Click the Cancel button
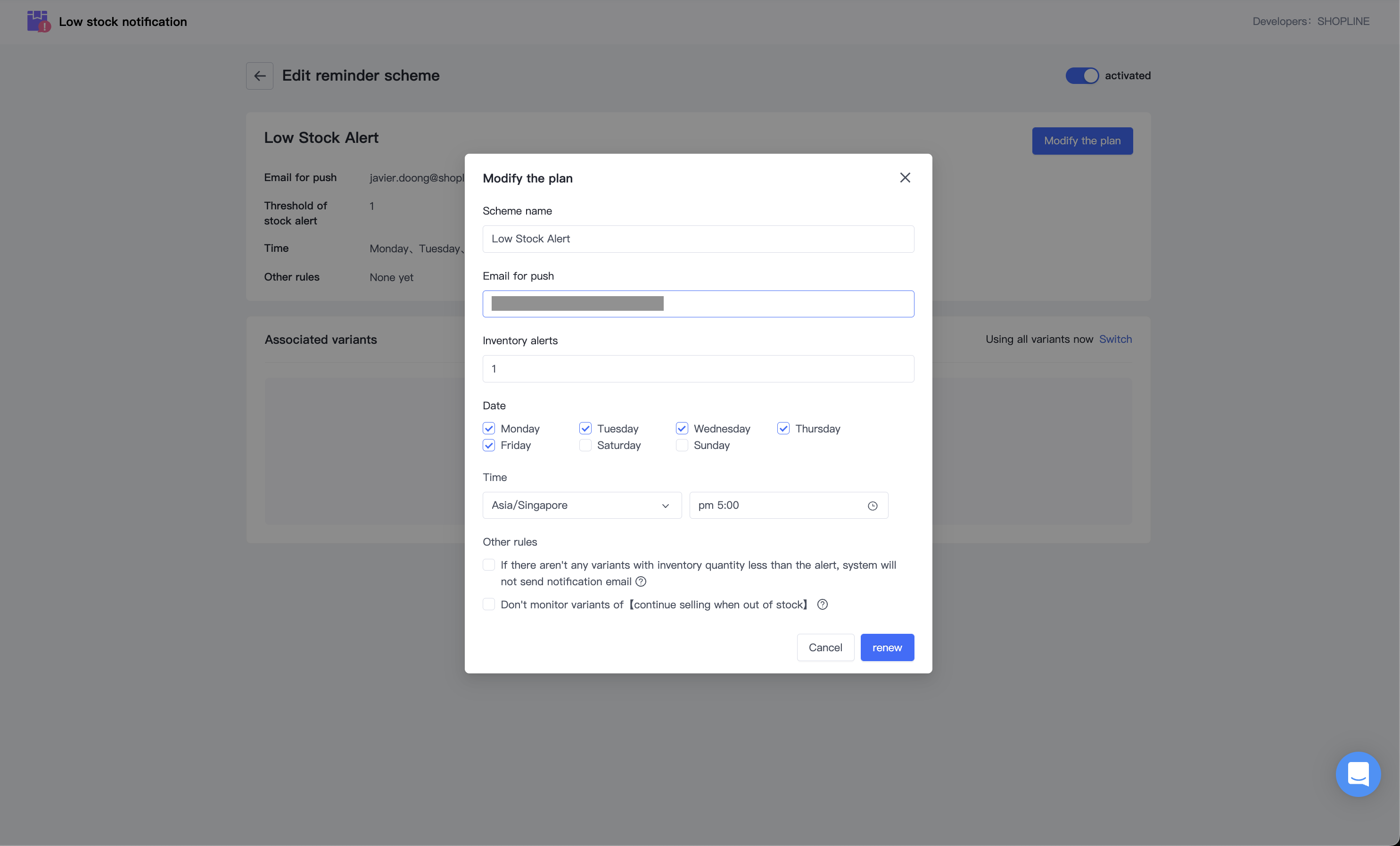Image resolution: width=1400 pixels, height=846 pixels. click(x=825, y=647)
